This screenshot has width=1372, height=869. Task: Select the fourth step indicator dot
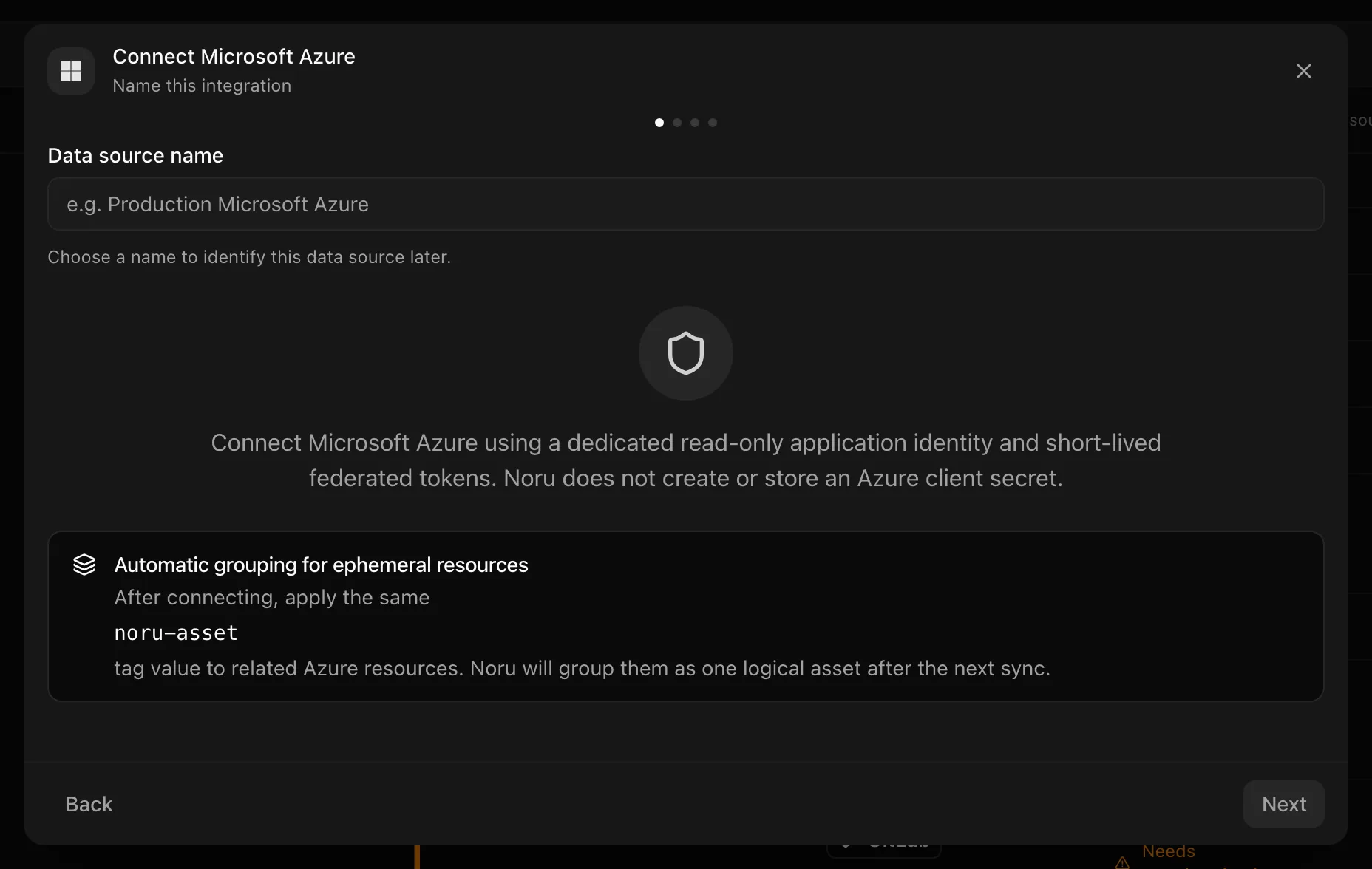coord(713,123)
